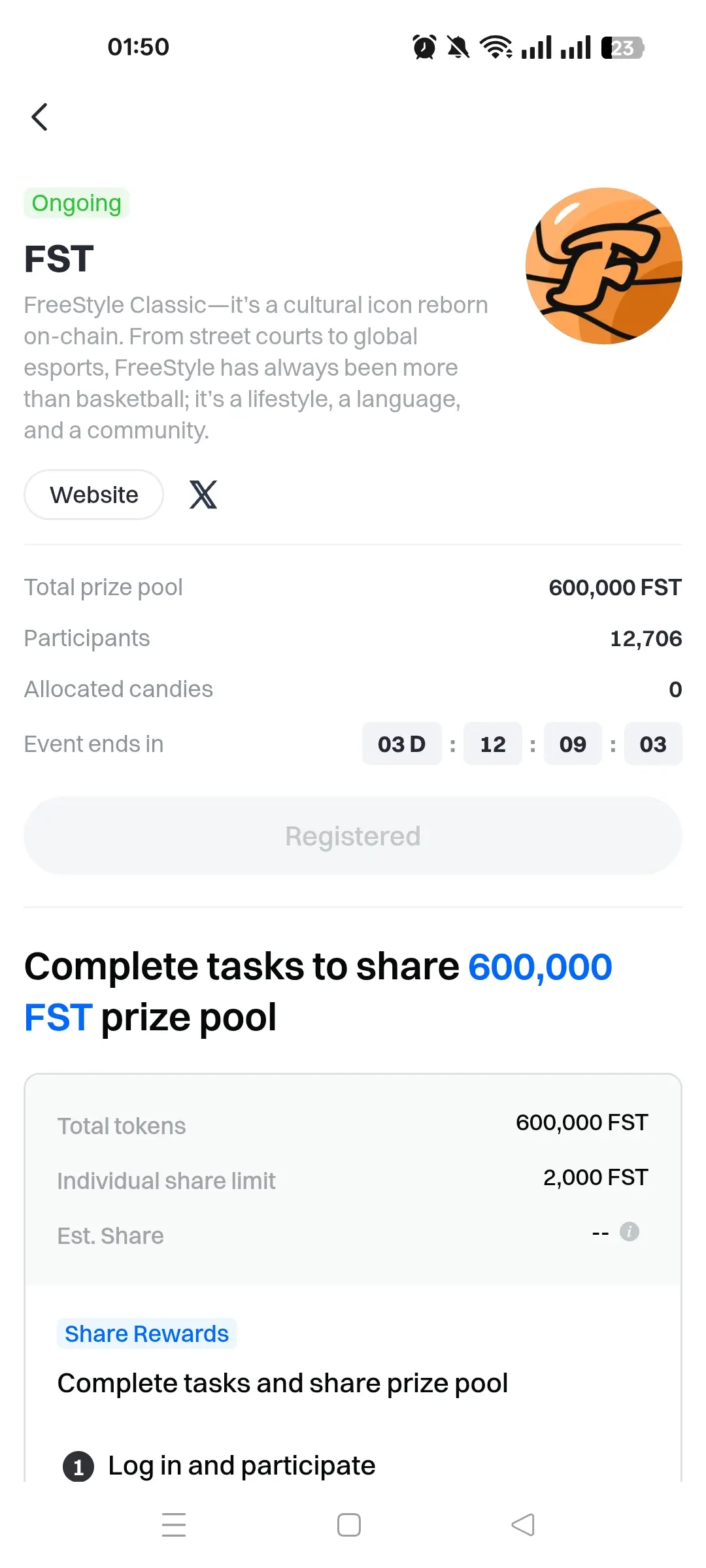Tap the Participants count 12,706
Viewport: 706px width, 1568px height.
coord(646,638)
